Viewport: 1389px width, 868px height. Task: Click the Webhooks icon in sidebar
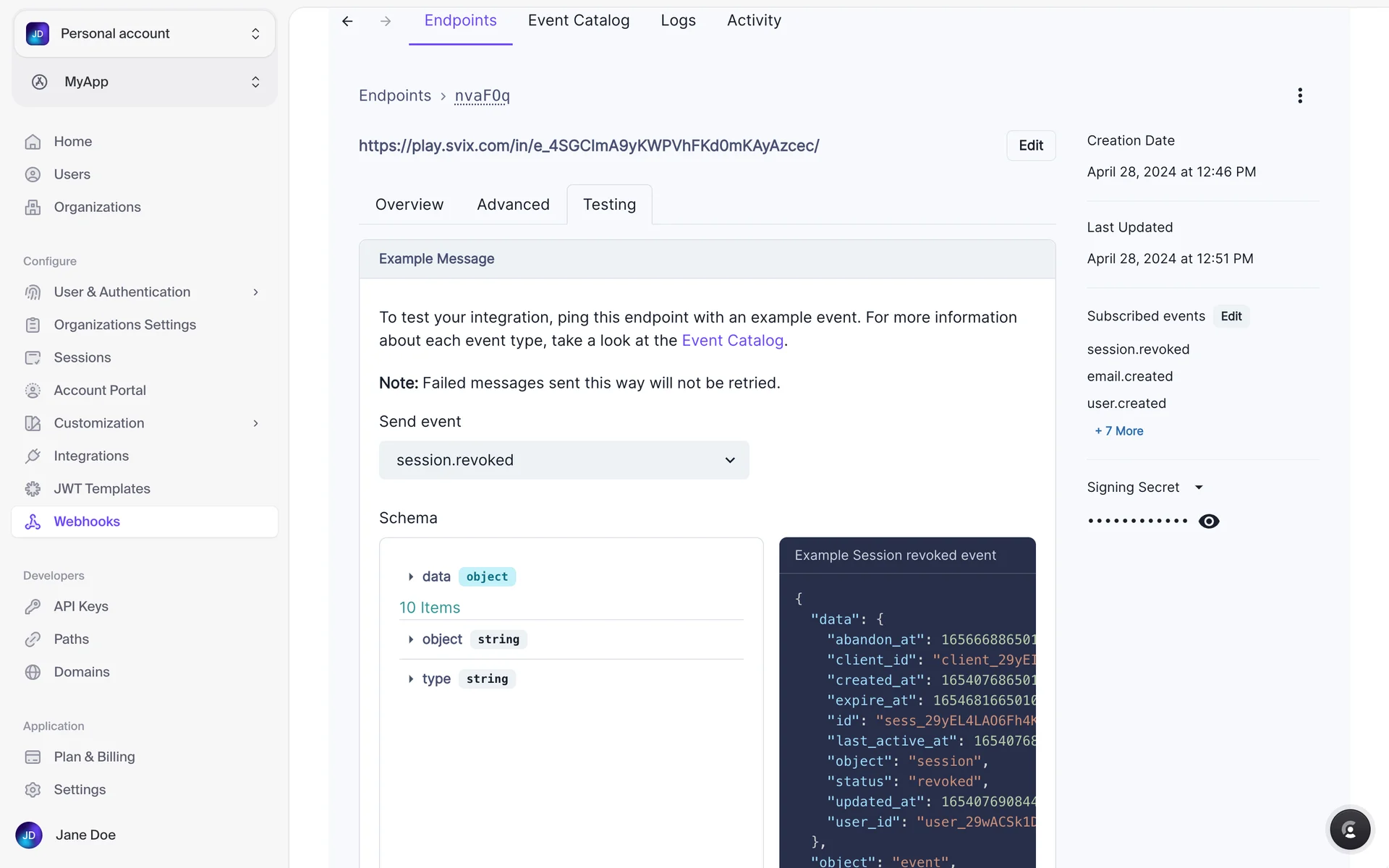[33, 522]
